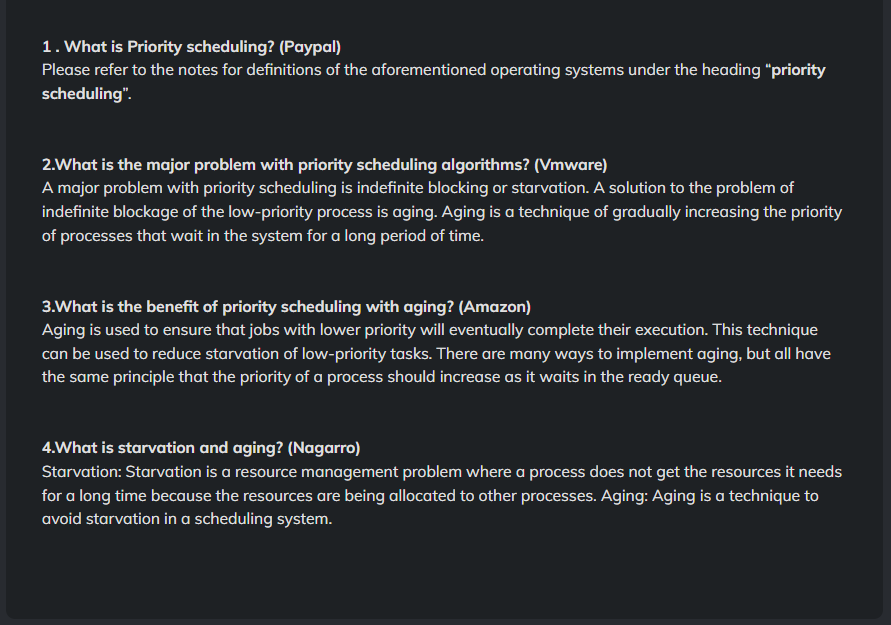Click the sentence starting "Aging is used to ensure"

300,330
